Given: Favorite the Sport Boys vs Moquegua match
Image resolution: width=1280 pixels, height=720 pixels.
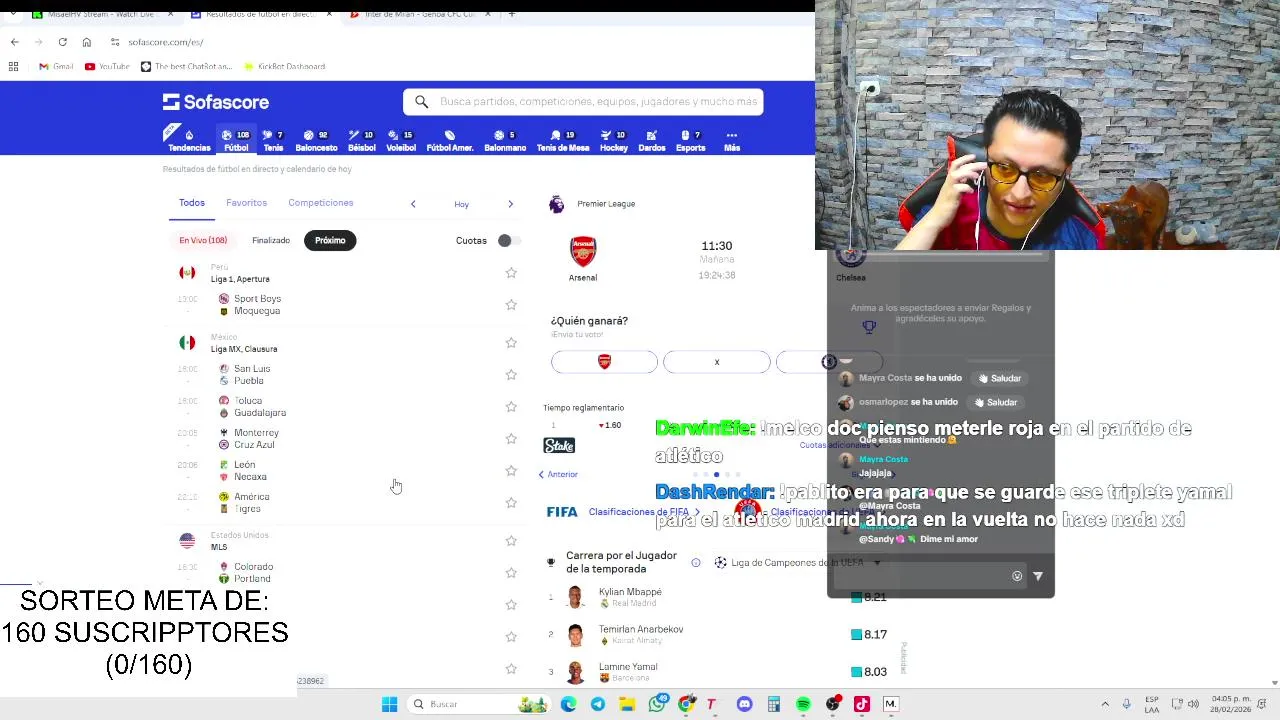Looking at the screenshot, I should click(x=511, y=305).
